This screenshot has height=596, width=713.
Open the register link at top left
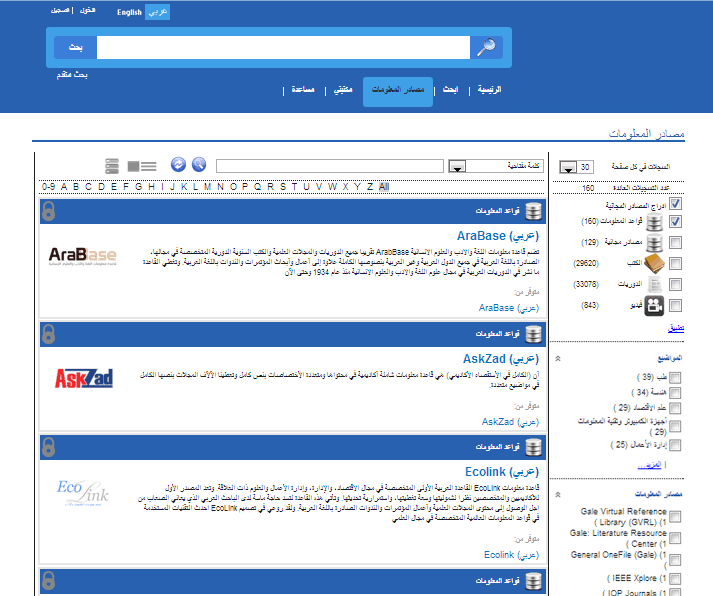[60, 10]
